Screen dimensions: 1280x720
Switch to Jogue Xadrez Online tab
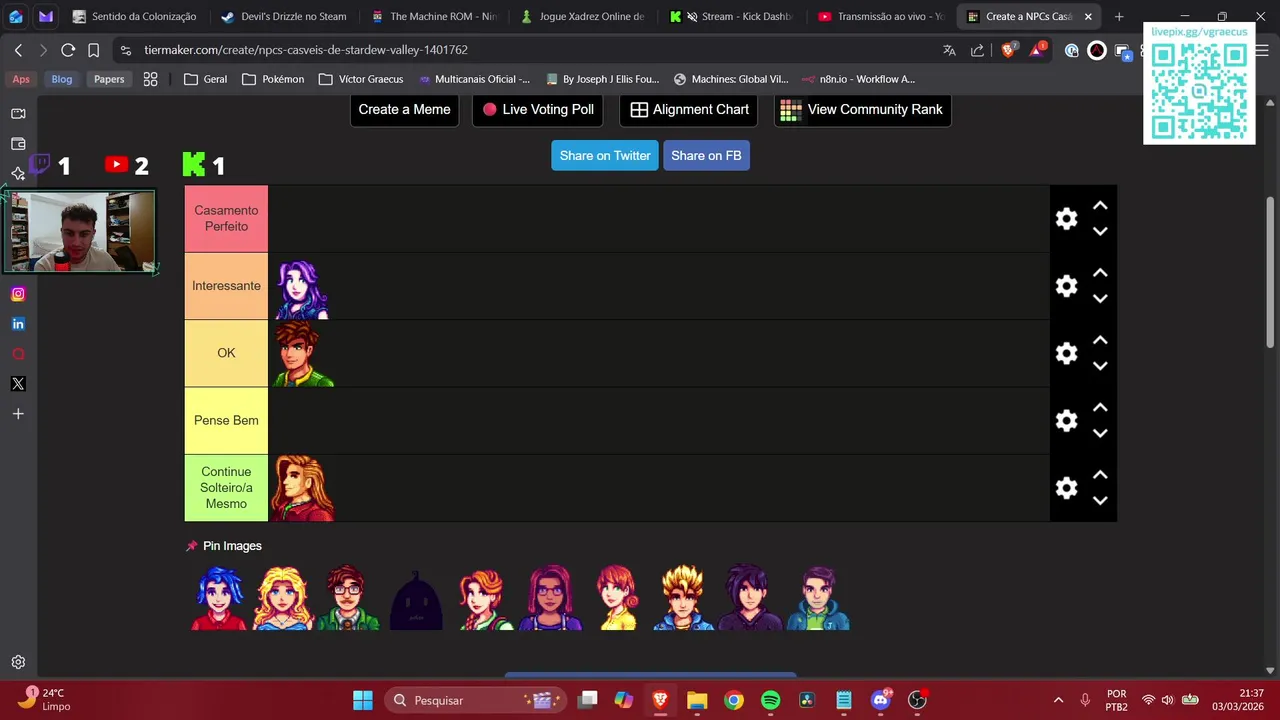tap(582, 17)
